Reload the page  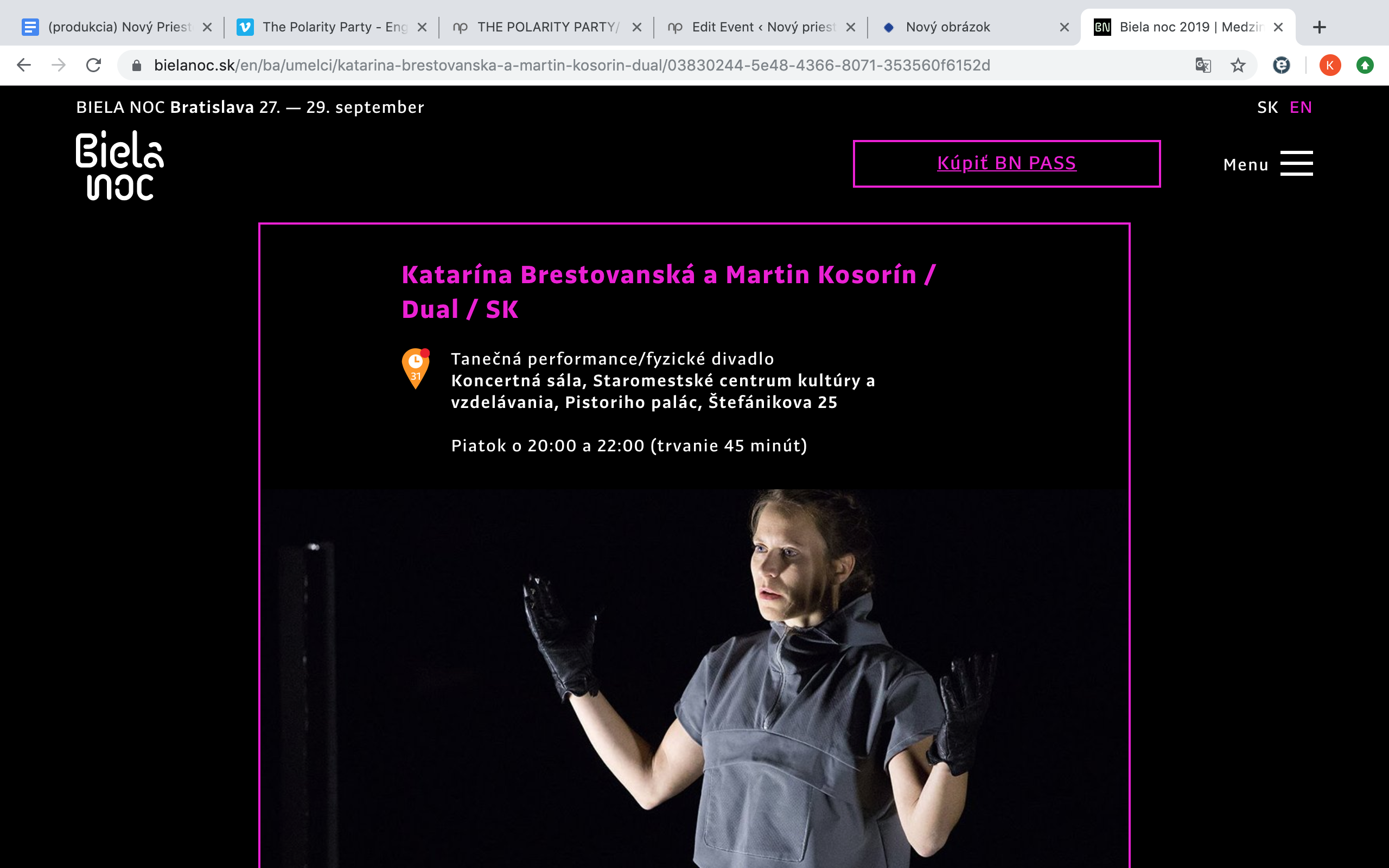pyautogui.click(x=93, y=66)
